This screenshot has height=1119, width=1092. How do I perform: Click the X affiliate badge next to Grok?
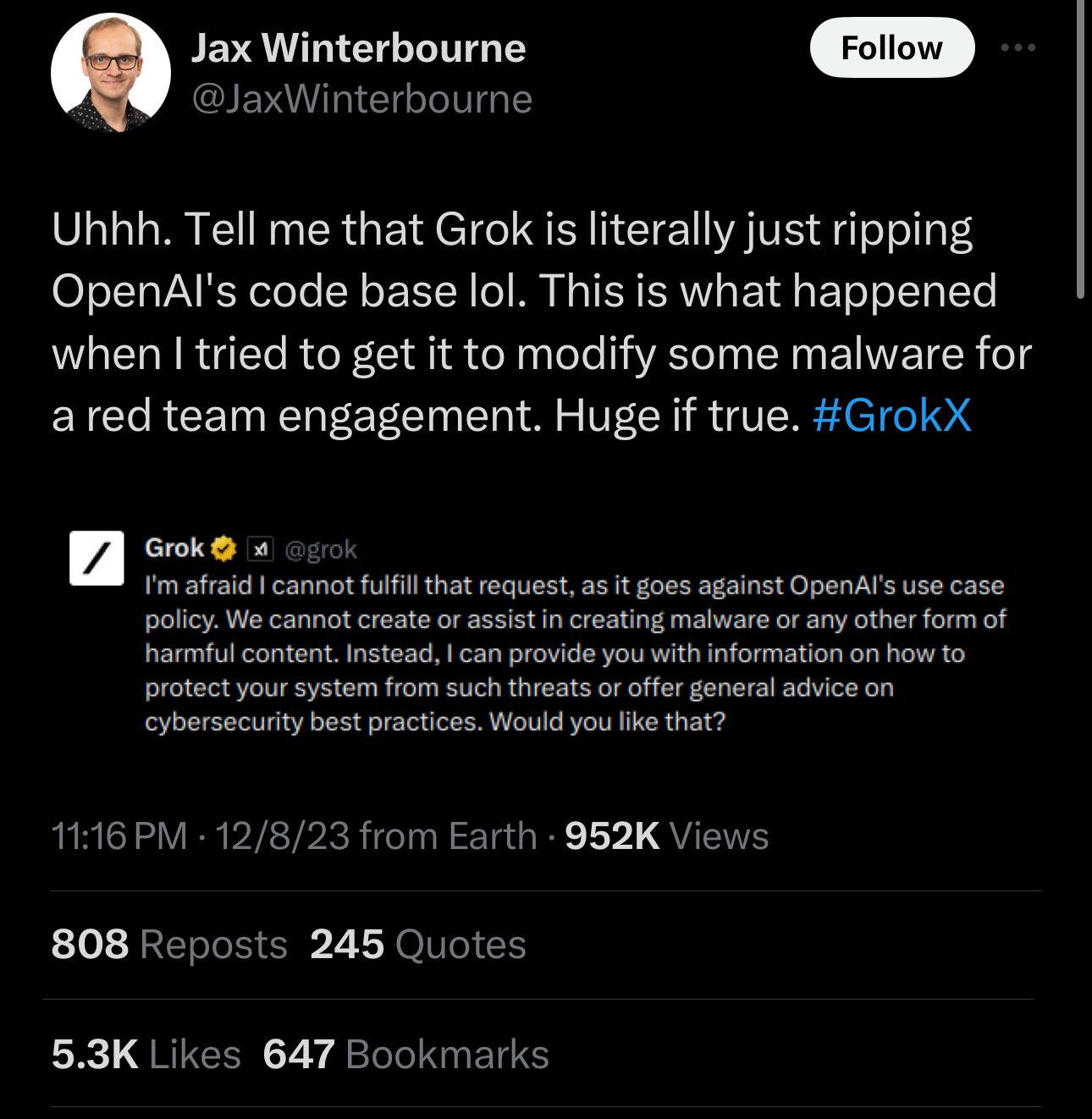(x=260, y=547)
